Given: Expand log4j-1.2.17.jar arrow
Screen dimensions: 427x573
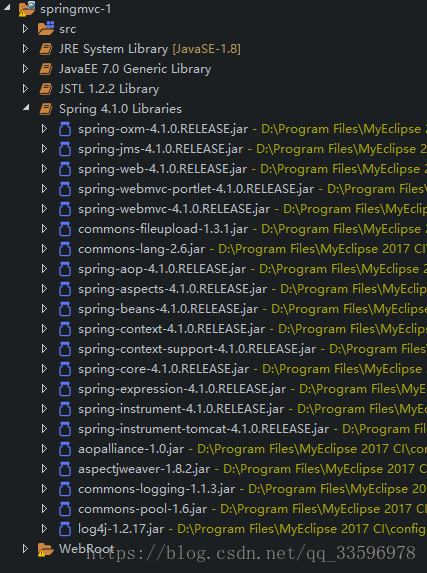Looking at the screenshot, I should tap(44, 528).
